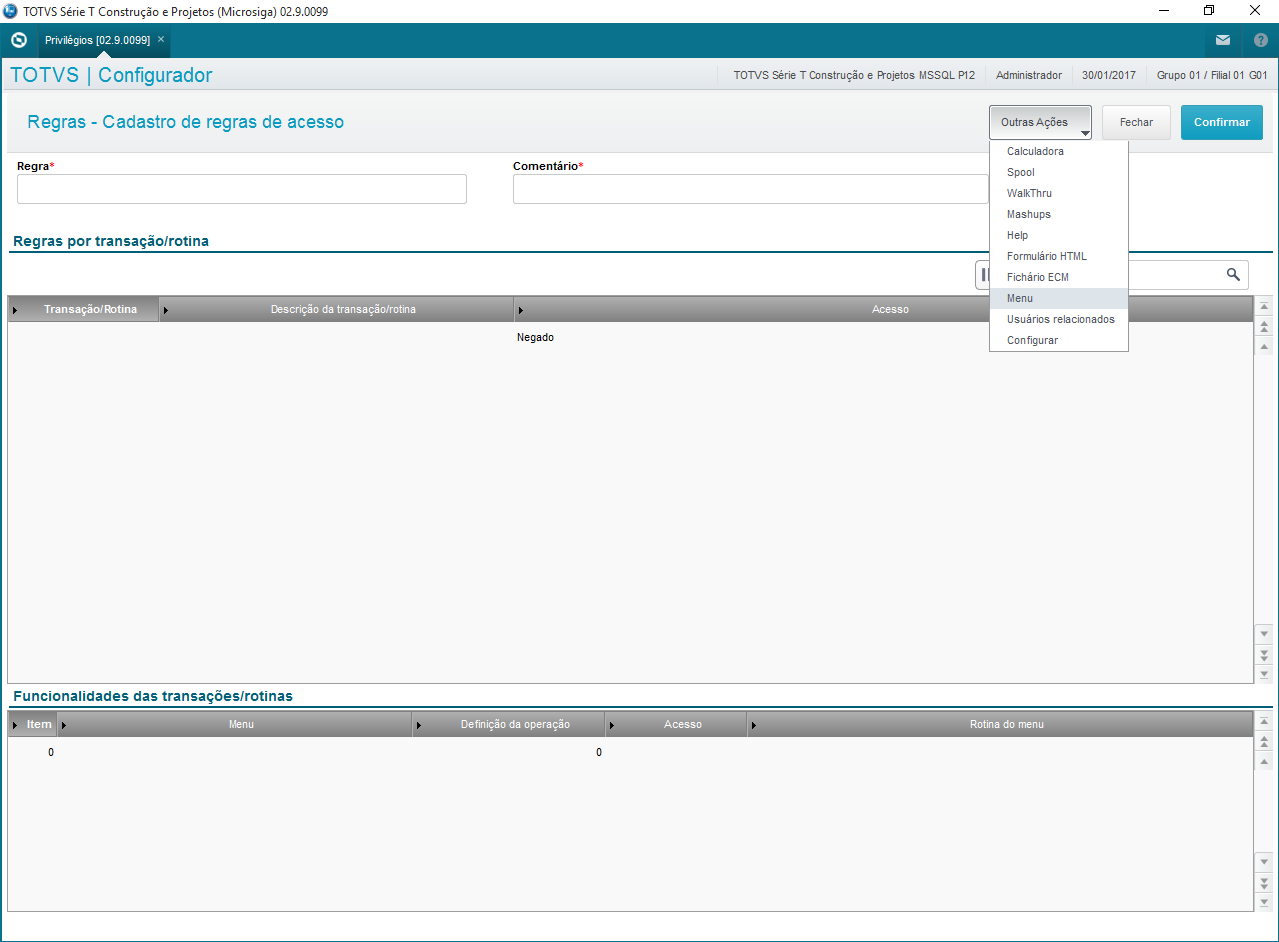This screenshot has width=1279, height=942.
Task: Jump to bottom of lower grid scrollbar
Action: [1264, 902]
